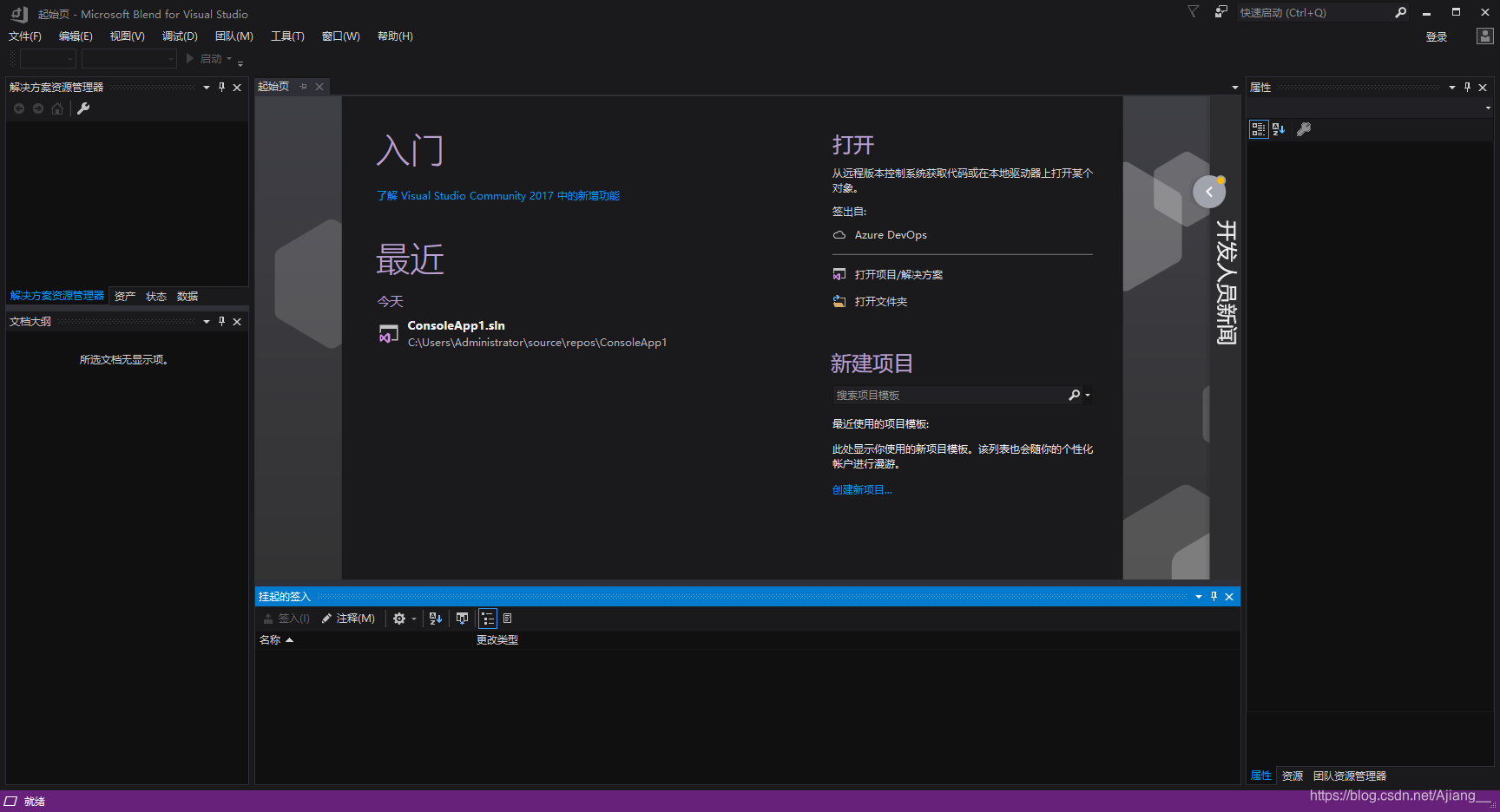Select the categorized view icon in Properties panel

(1257, 128)
